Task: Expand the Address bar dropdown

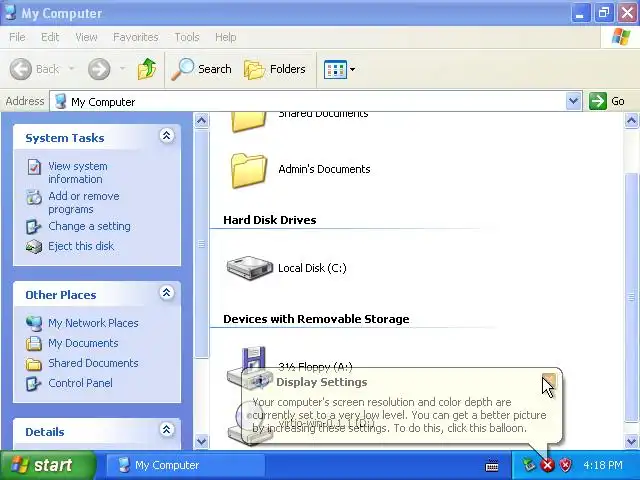Action: (x=573, y=101)
